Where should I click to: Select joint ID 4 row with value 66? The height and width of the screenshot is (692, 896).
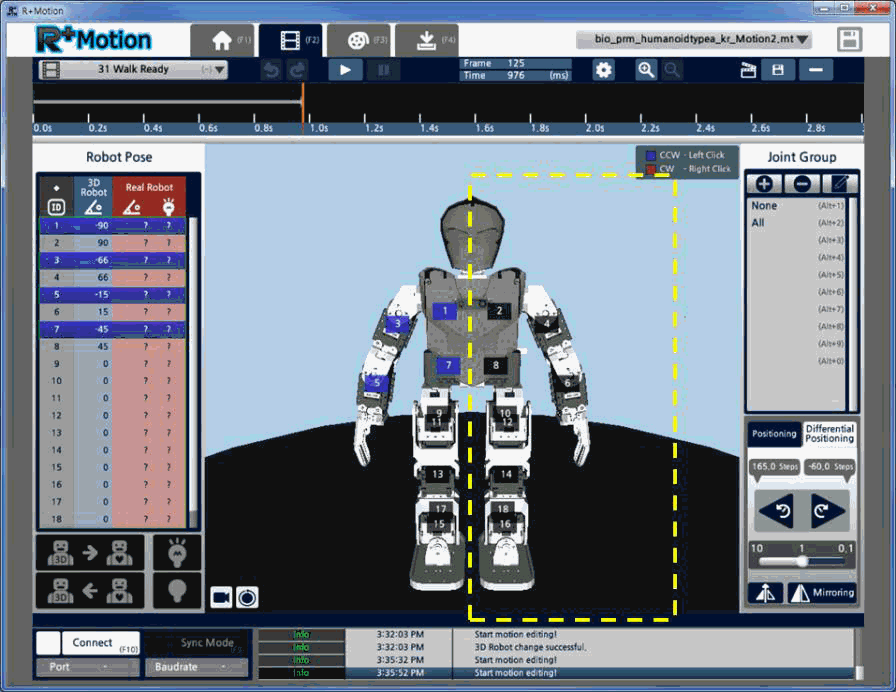point(113,277)
